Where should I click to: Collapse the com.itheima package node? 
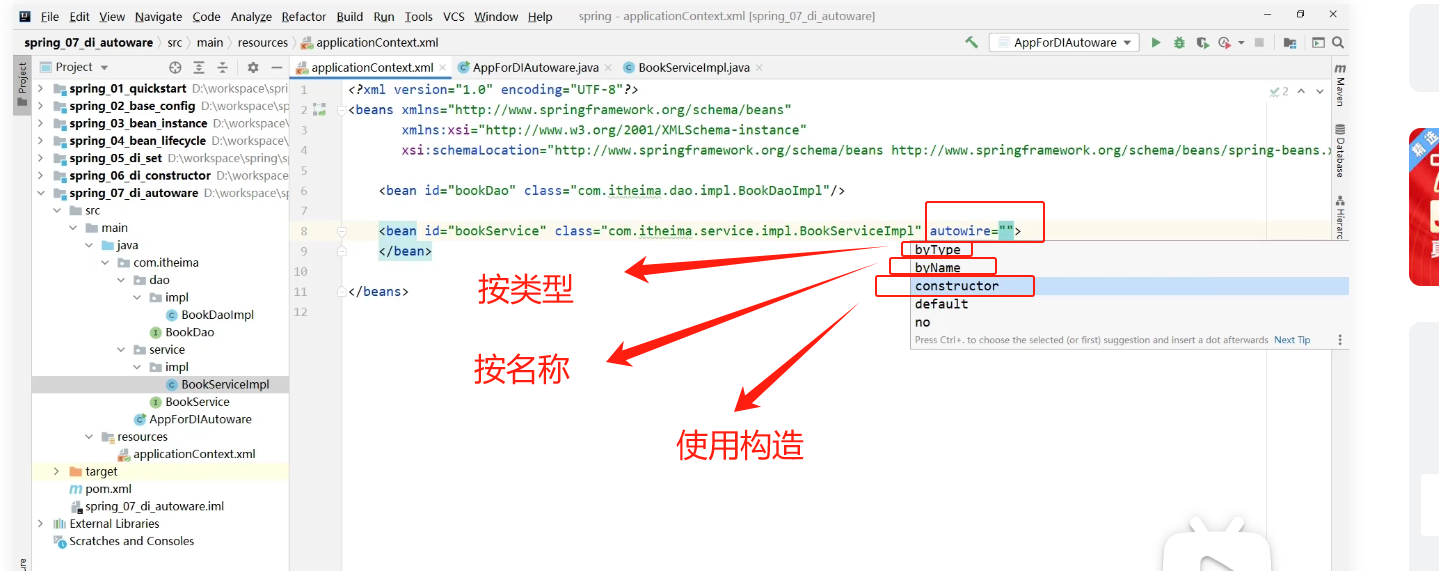[x=105, y=263]
